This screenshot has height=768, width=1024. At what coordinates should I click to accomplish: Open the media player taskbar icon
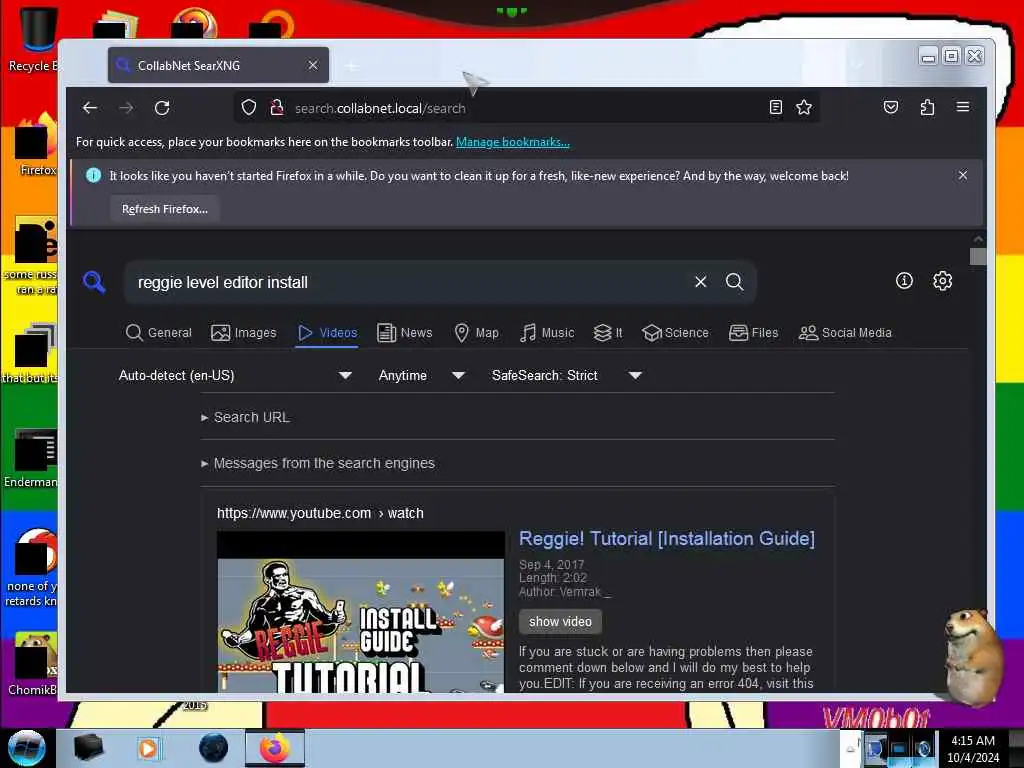click(x=148, y=748)
